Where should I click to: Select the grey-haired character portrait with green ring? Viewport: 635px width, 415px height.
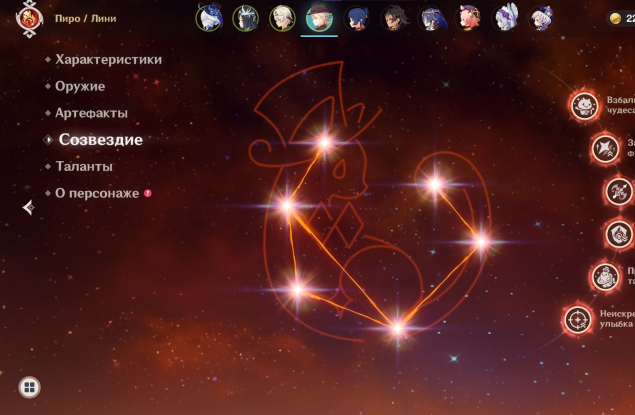(282, 18)
